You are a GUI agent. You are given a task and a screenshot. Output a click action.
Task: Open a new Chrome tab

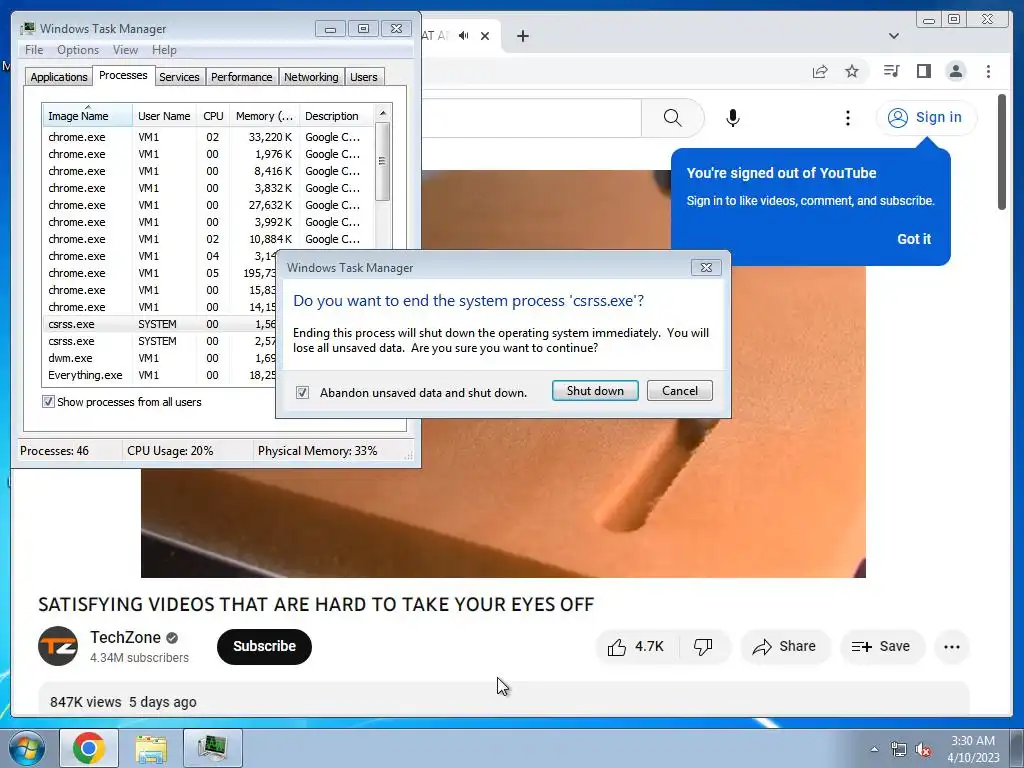pyautogui.click(x=522, y=36)
